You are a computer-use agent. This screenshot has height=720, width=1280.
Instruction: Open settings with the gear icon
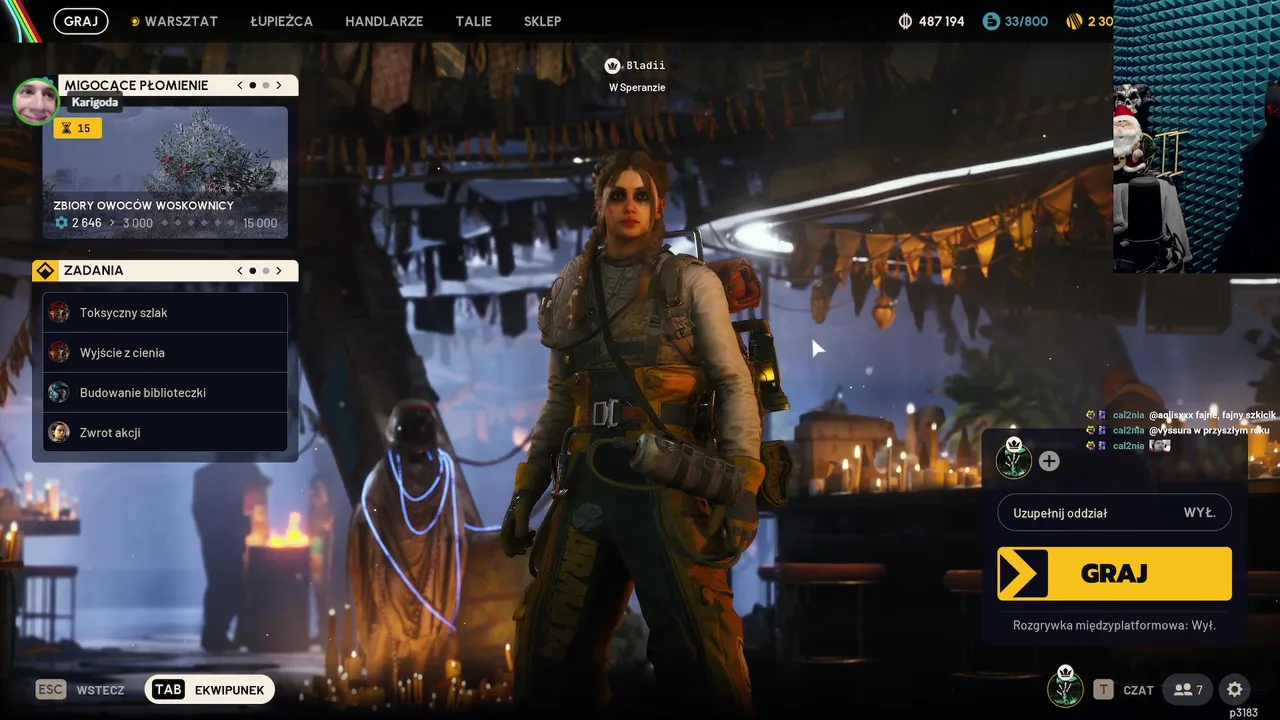[x=1235, y=690]
